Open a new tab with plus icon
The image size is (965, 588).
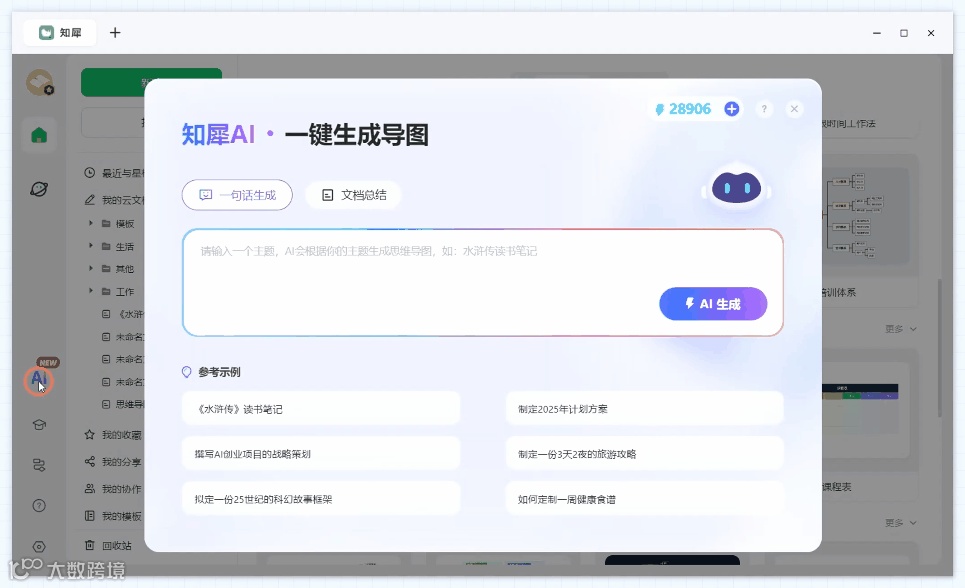pos(115,33)
